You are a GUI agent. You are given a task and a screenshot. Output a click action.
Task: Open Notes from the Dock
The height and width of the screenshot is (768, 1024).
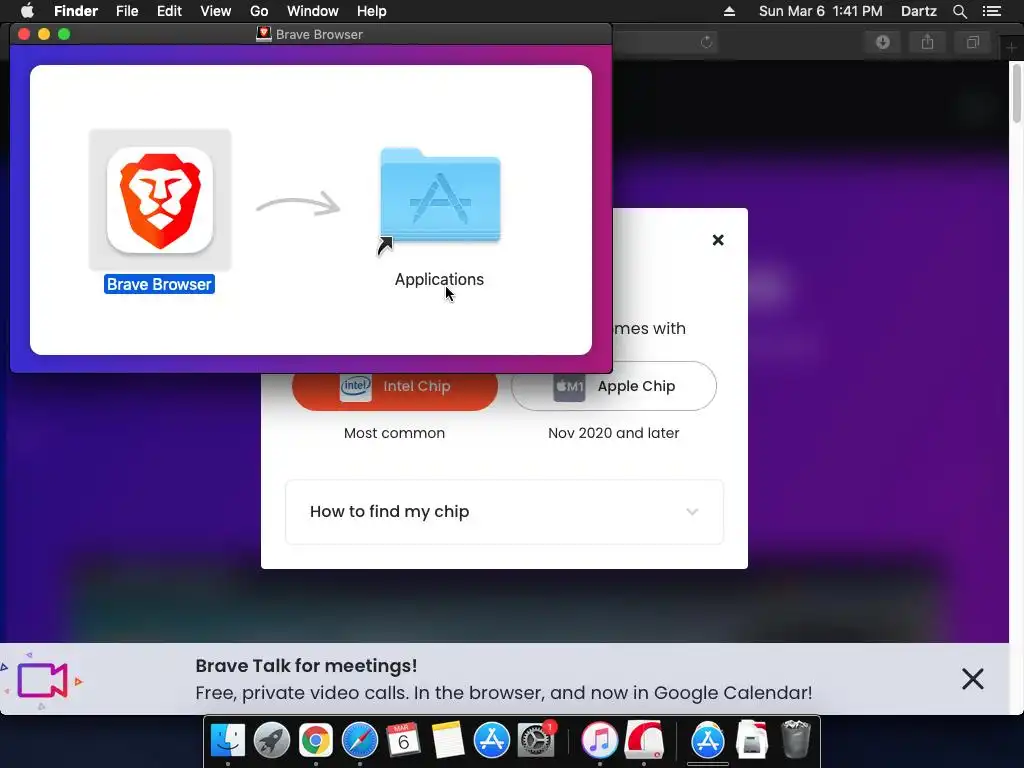pos(447,740)
